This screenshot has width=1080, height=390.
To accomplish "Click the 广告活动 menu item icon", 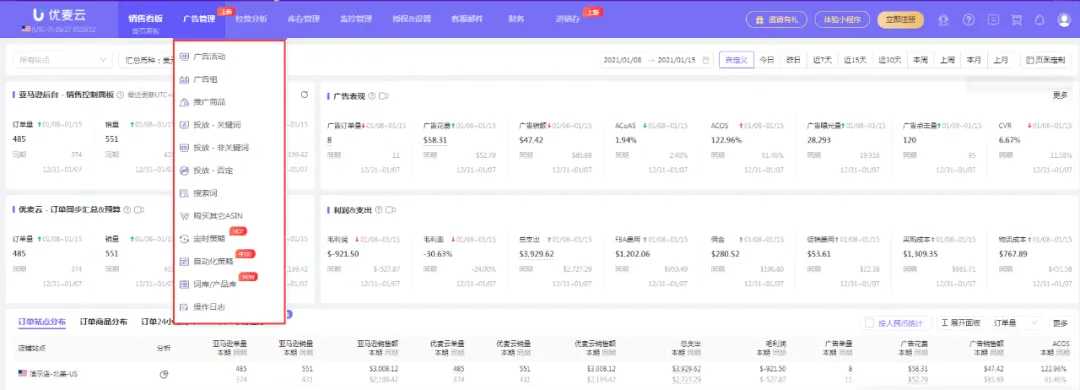I will click(184, 57).
